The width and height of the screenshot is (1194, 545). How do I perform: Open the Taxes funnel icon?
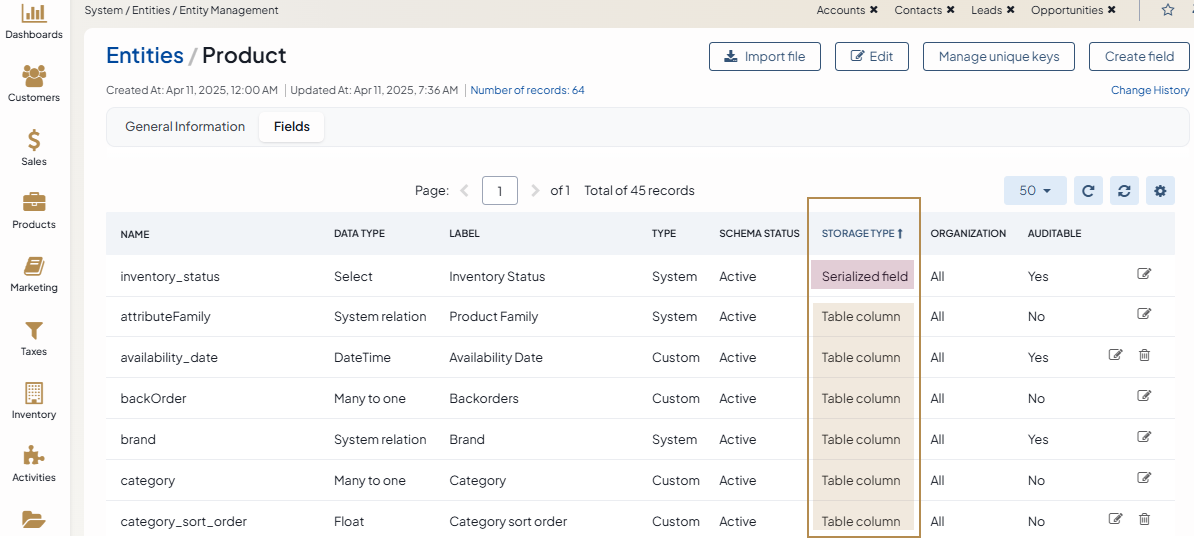click(34, 337)
